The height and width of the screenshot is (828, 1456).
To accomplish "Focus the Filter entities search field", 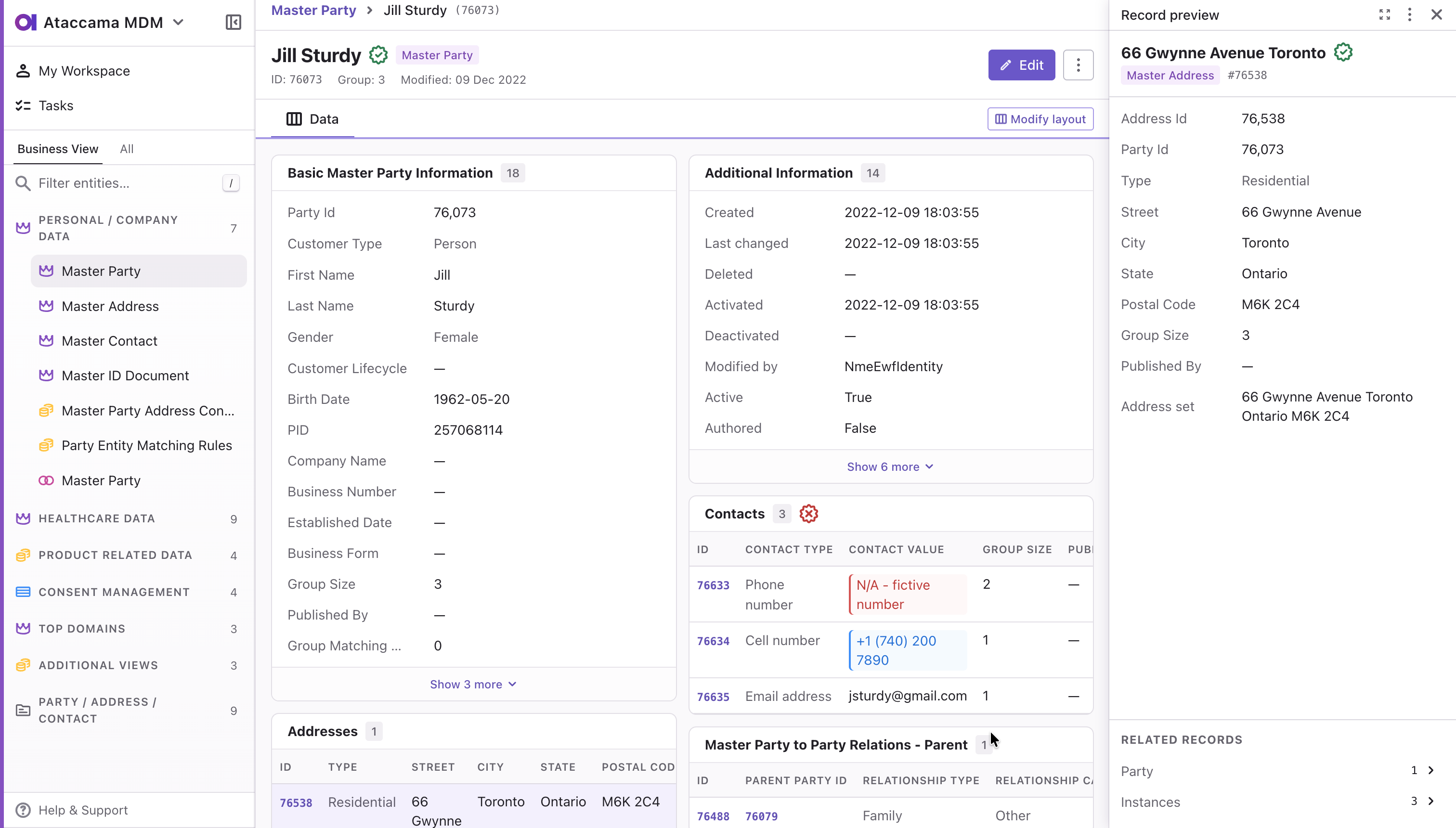I will pos(129,183).
